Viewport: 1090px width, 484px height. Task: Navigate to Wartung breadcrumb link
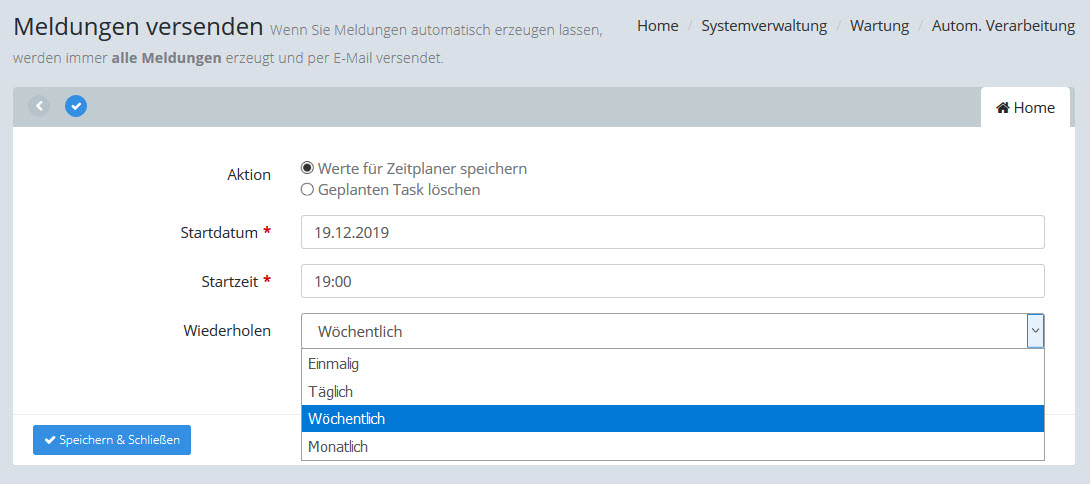click(x=879, y=26)
